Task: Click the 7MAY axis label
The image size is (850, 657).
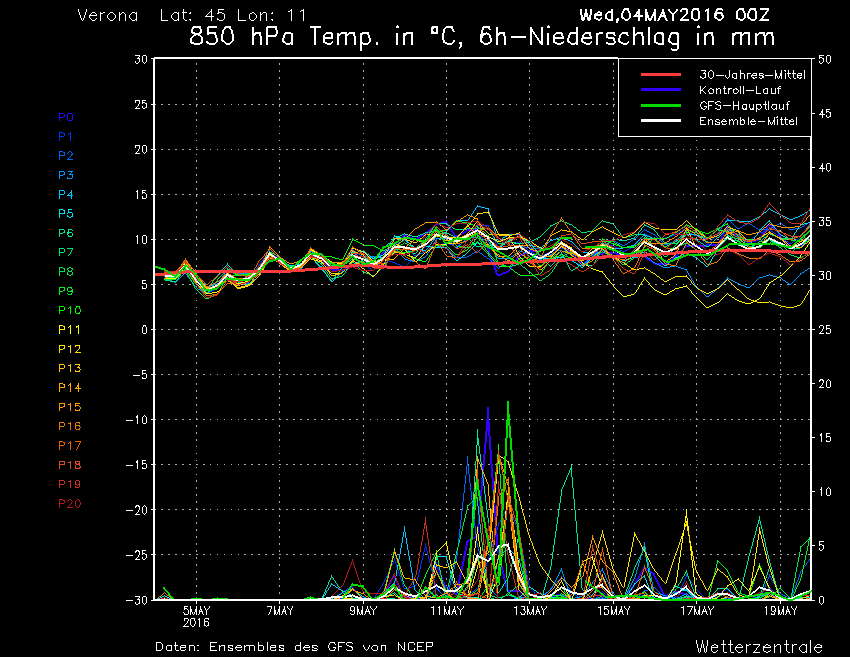Action: 280,611
